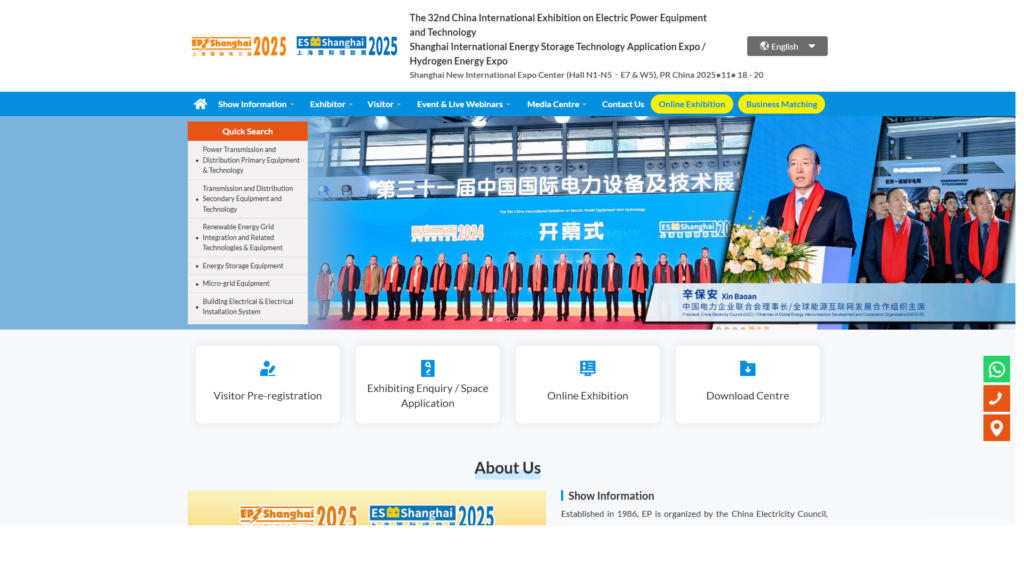Select Transmission and Distribution Secondary Equipment
Image resolution: width=1024 pixels, height=576 pixels.
point(248,199)
